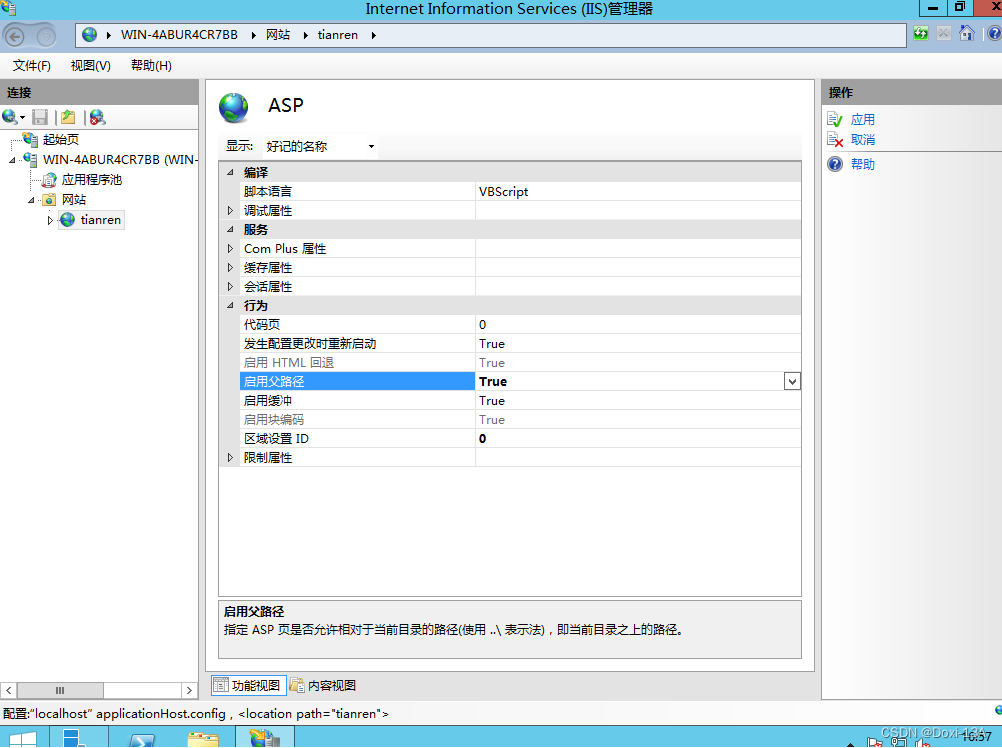Image resolution: width=1002 pixels, height=748 pixels.
Task: Click WIN-4ABUR4CR7BB breadcrumb in address bar
Action: [179, 34]
